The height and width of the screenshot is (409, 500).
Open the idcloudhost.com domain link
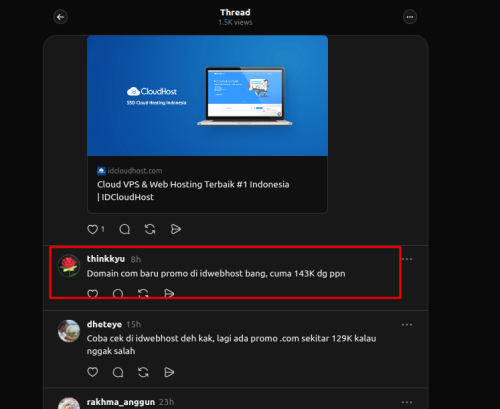(x=135, y=171)
